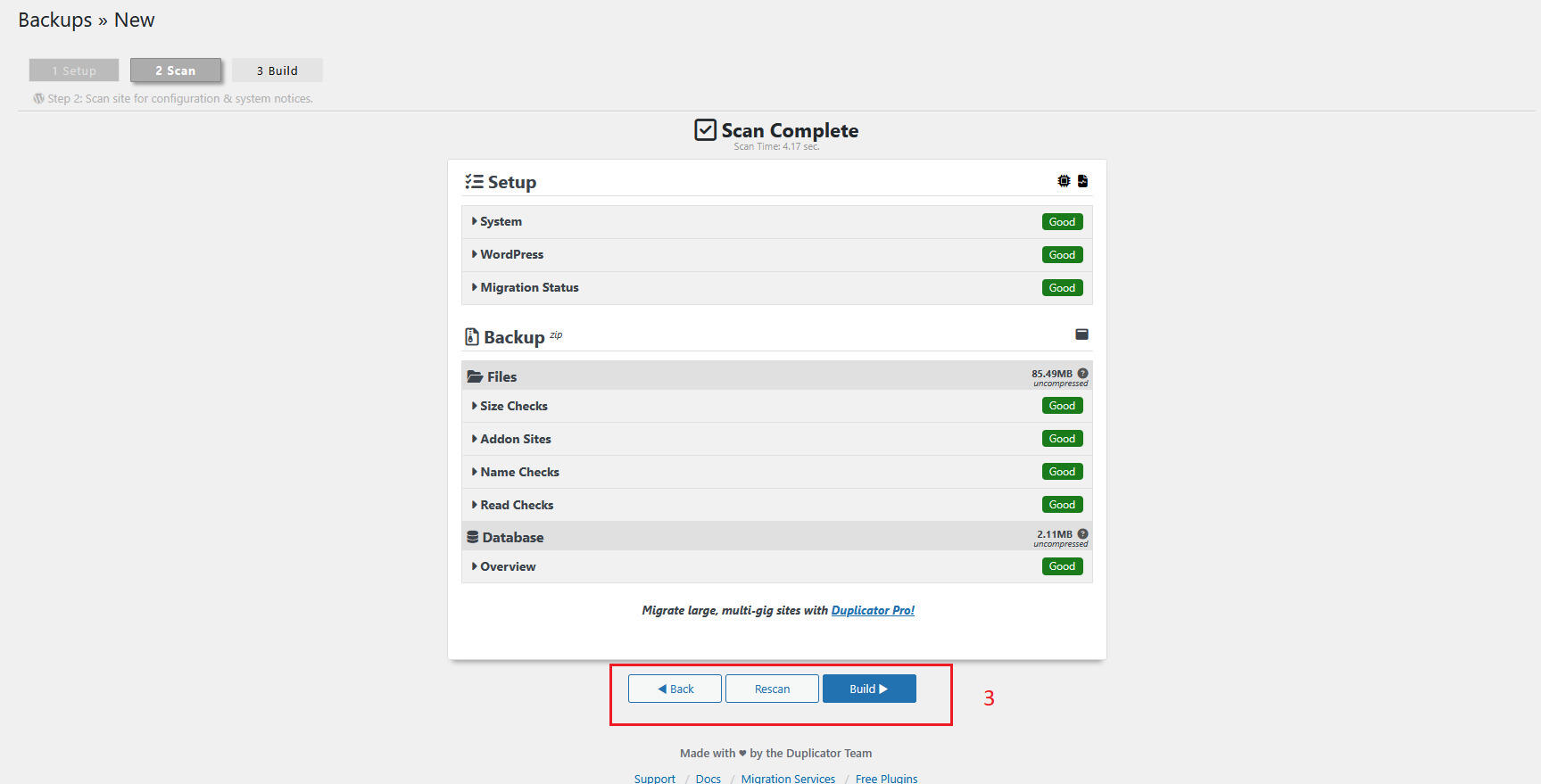Image resolution: width=1541 pixels, height=784 pixels.
Task: Expand the Migration Status section
Action: [x=529, y=288]
